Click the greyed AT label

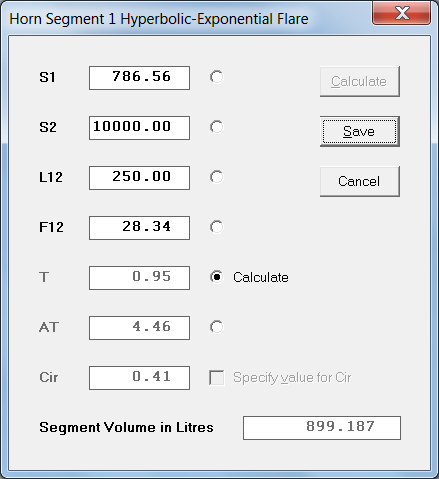pos(49,327)
